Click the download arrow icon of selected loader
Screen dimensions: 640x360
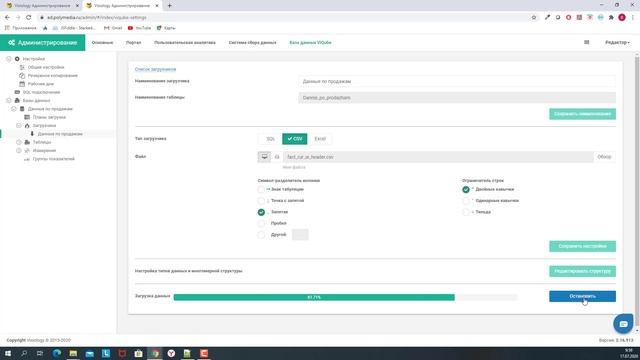click(32, 134)
